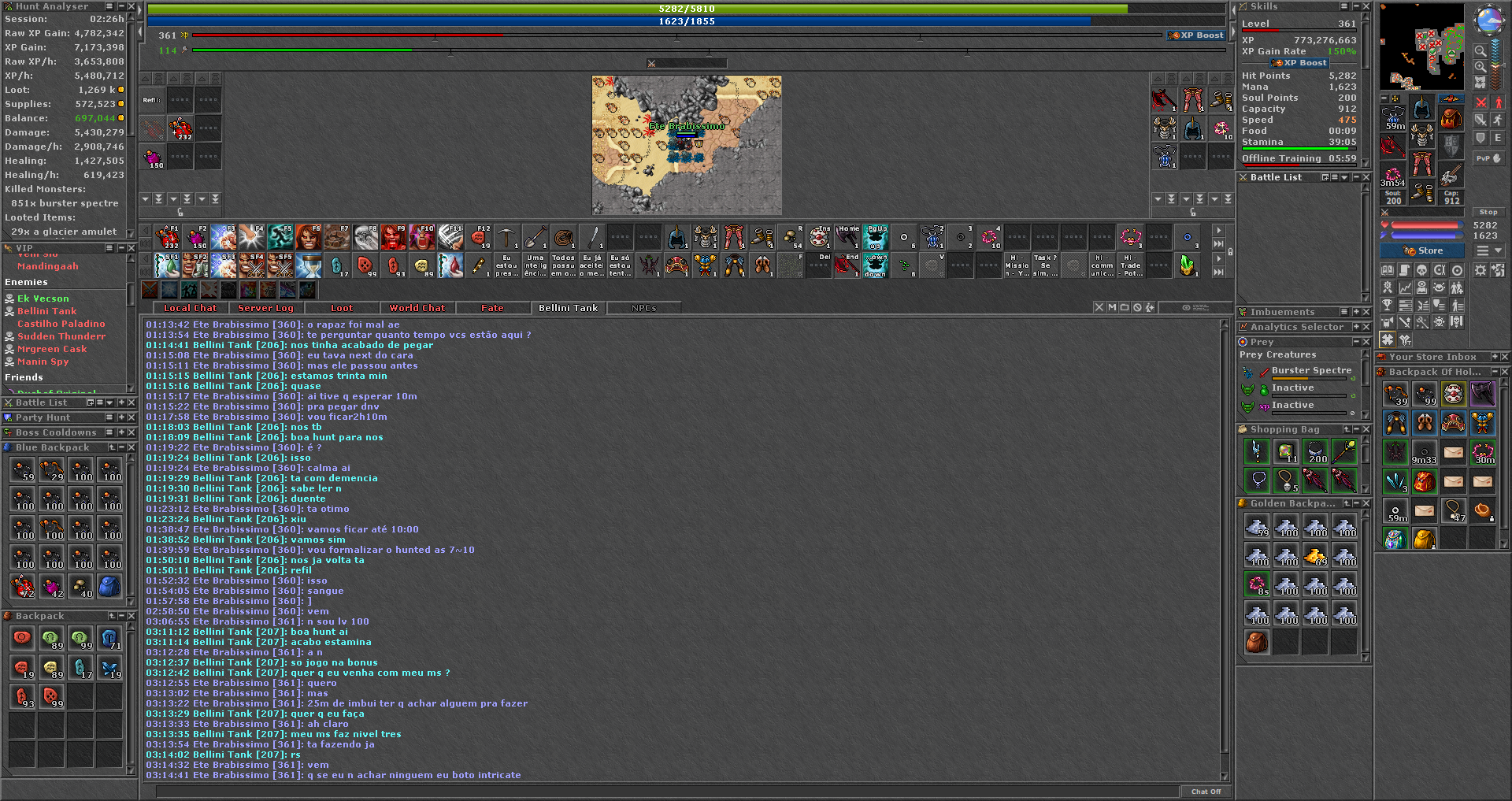Enable full attack fight mode

click(x=1480, y=102)
